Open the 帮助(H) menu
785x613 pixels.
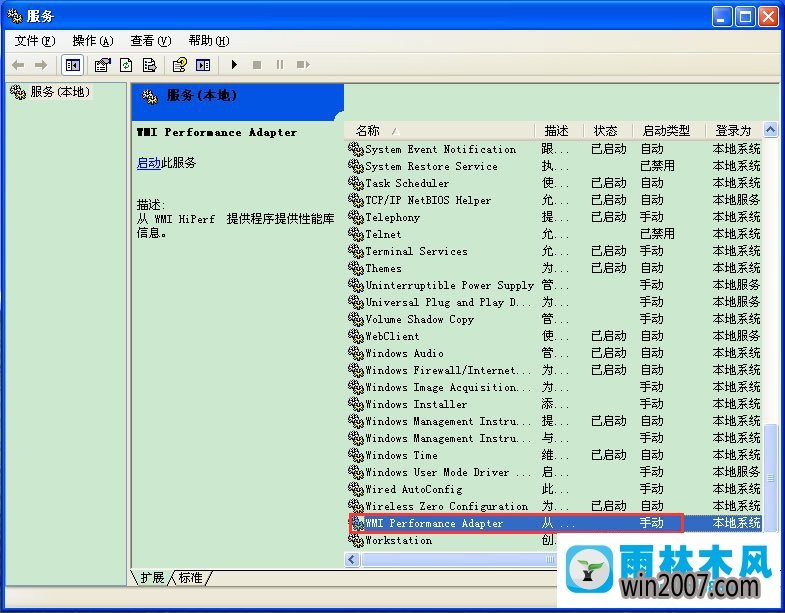click(209, 41)
